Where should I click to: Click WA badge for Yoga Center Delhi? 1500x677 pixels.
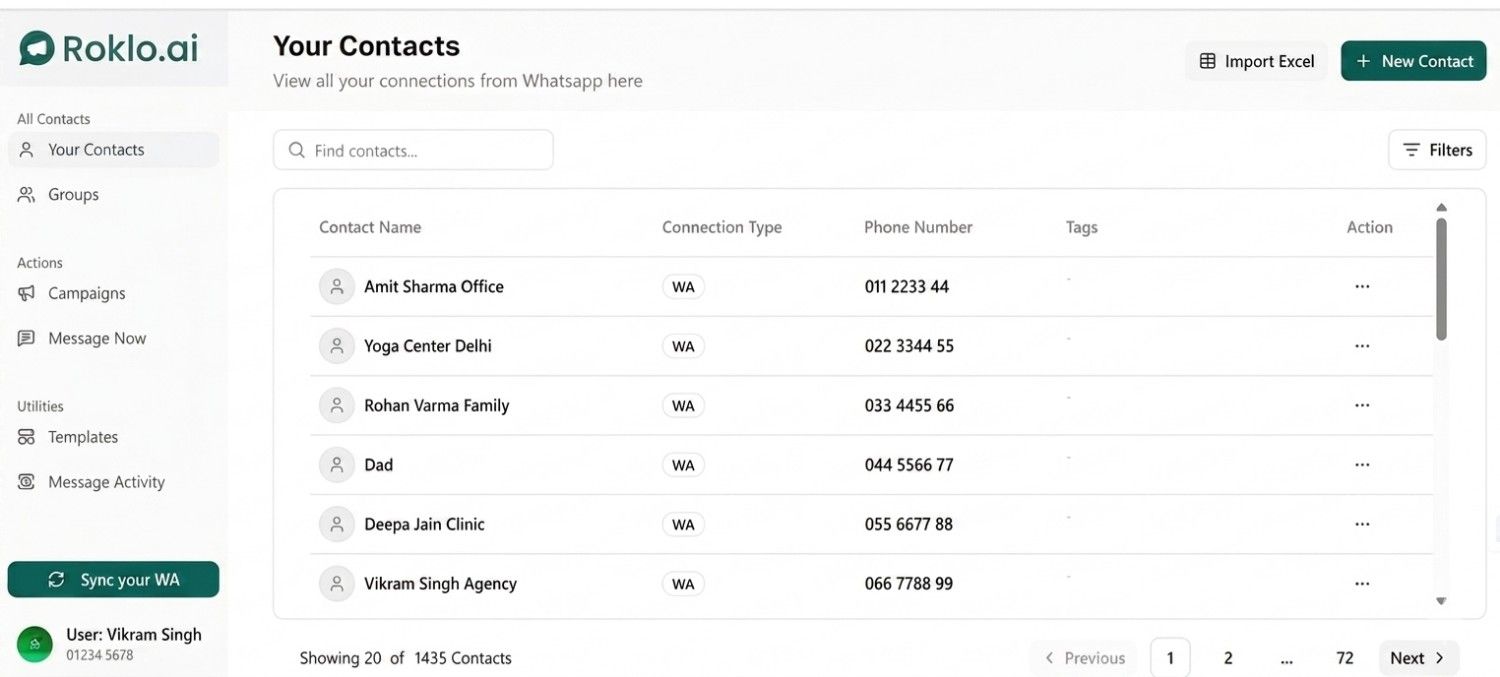[683, 346]
